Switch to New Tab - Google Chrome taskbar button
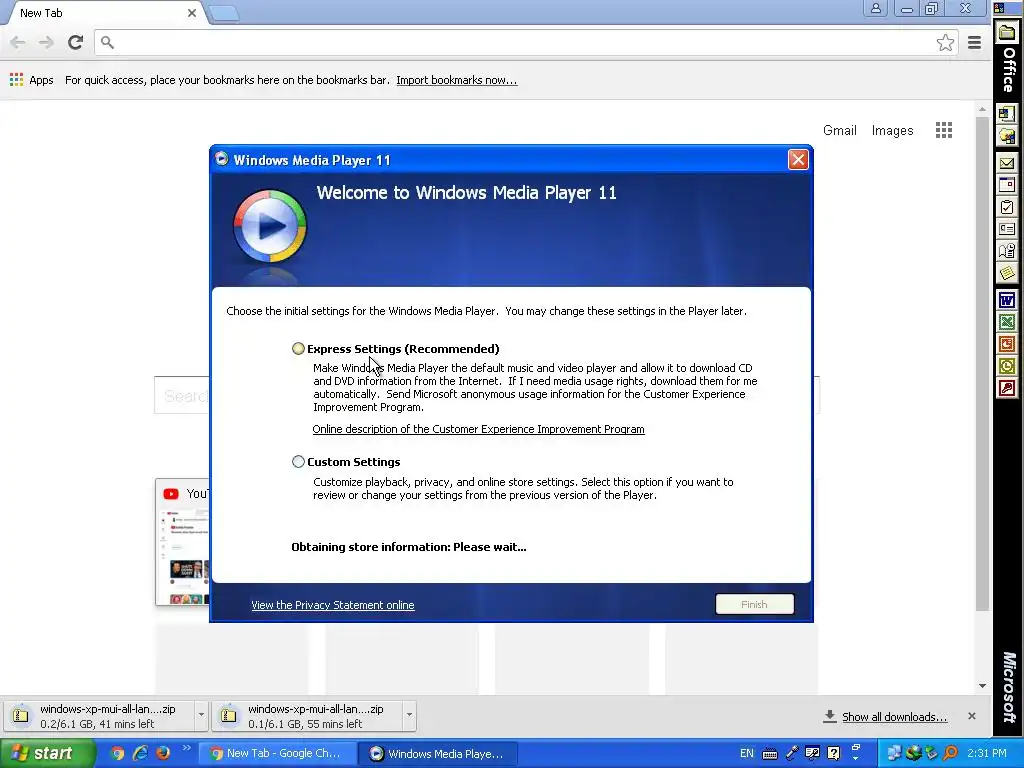1024x768 pixels. pos(277,754)
